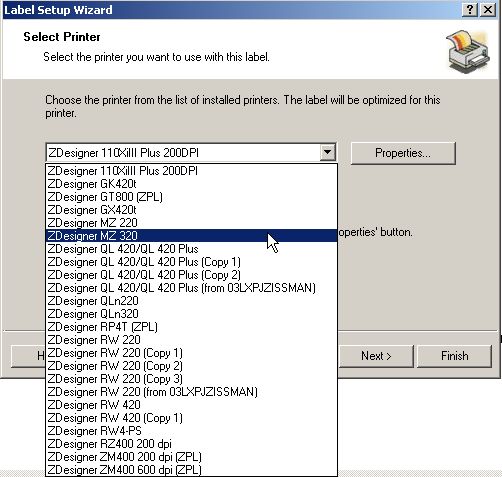Screen dimensions: 502x477
Task: Pick ZDesigner RW 420 printer entry
Action: 191,405
